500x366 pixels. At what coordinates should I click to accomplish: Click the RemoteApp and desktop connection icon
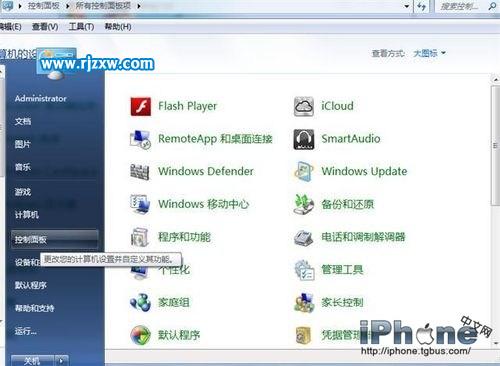pyautogui.click(x=140, y=139)
